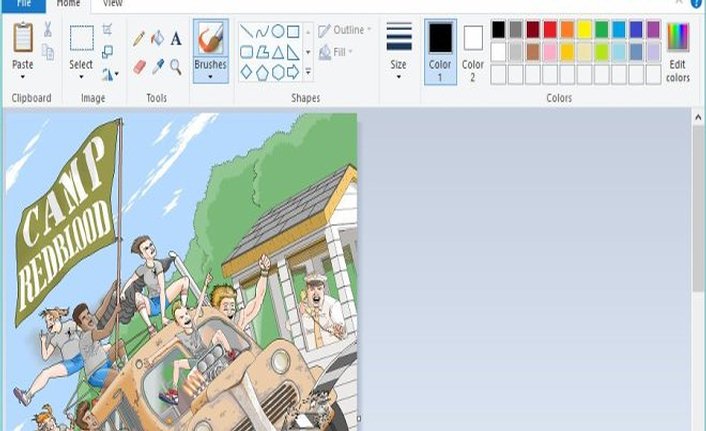Choose the Fill with color bucket tool

(x=157, y=39)
